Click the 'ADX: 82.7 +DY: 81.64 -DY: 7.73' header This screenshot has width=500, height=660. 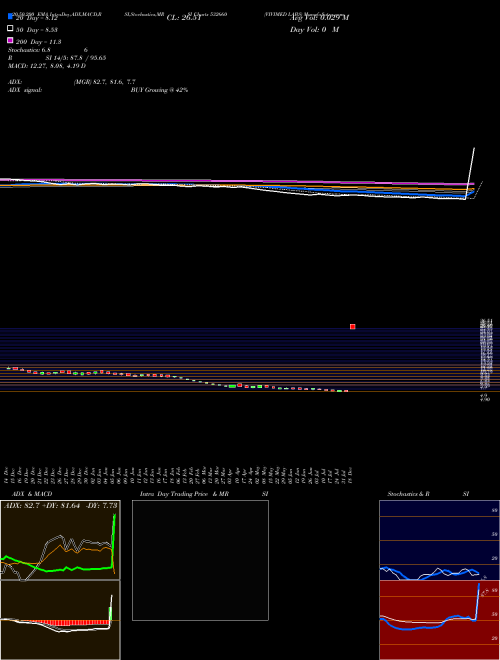[x=61, y=506]
